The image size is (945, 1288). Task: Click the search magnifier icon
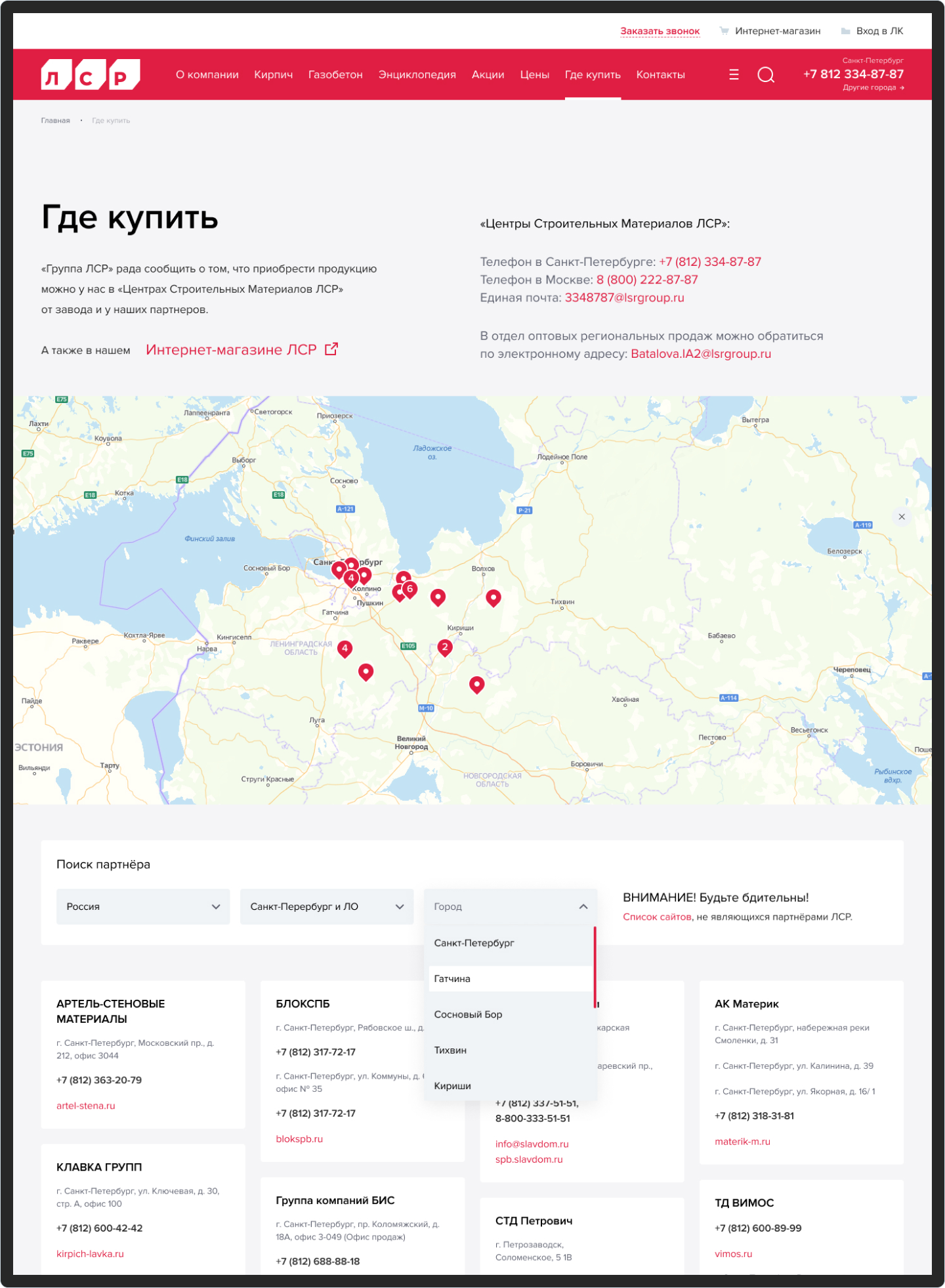[765, 75]
